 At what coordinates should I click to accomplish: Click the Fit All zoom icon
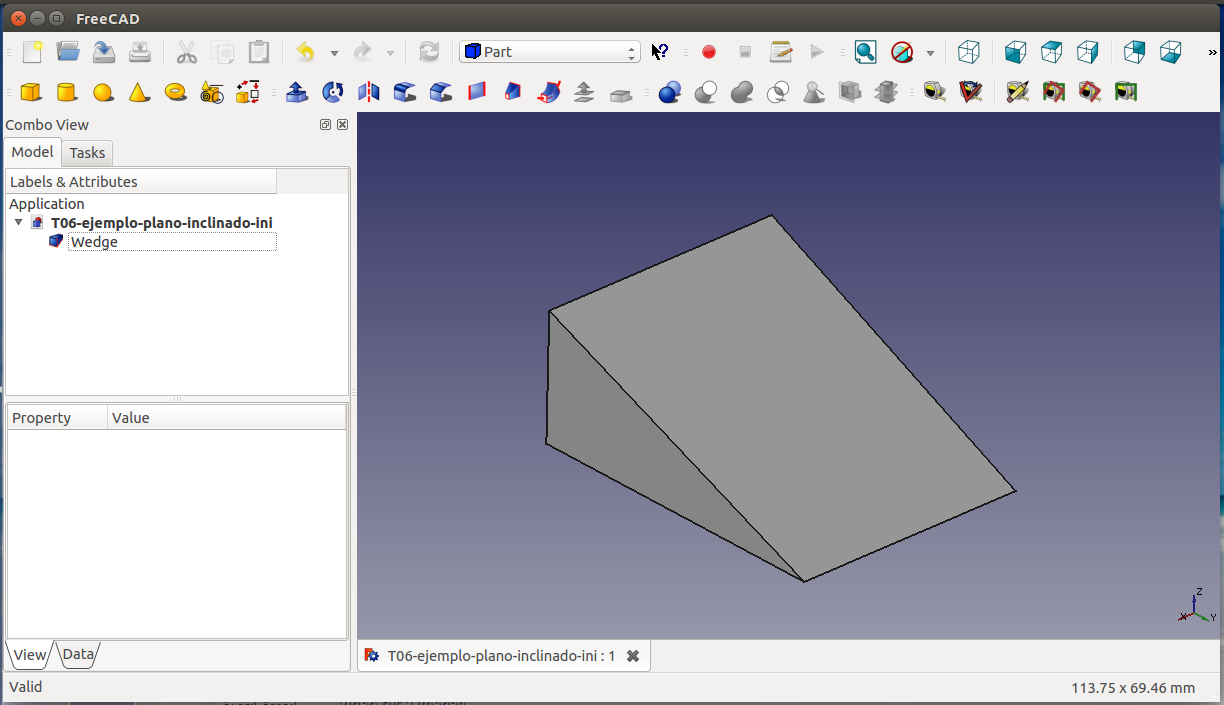pyautogui.click(x=865, y=52)
